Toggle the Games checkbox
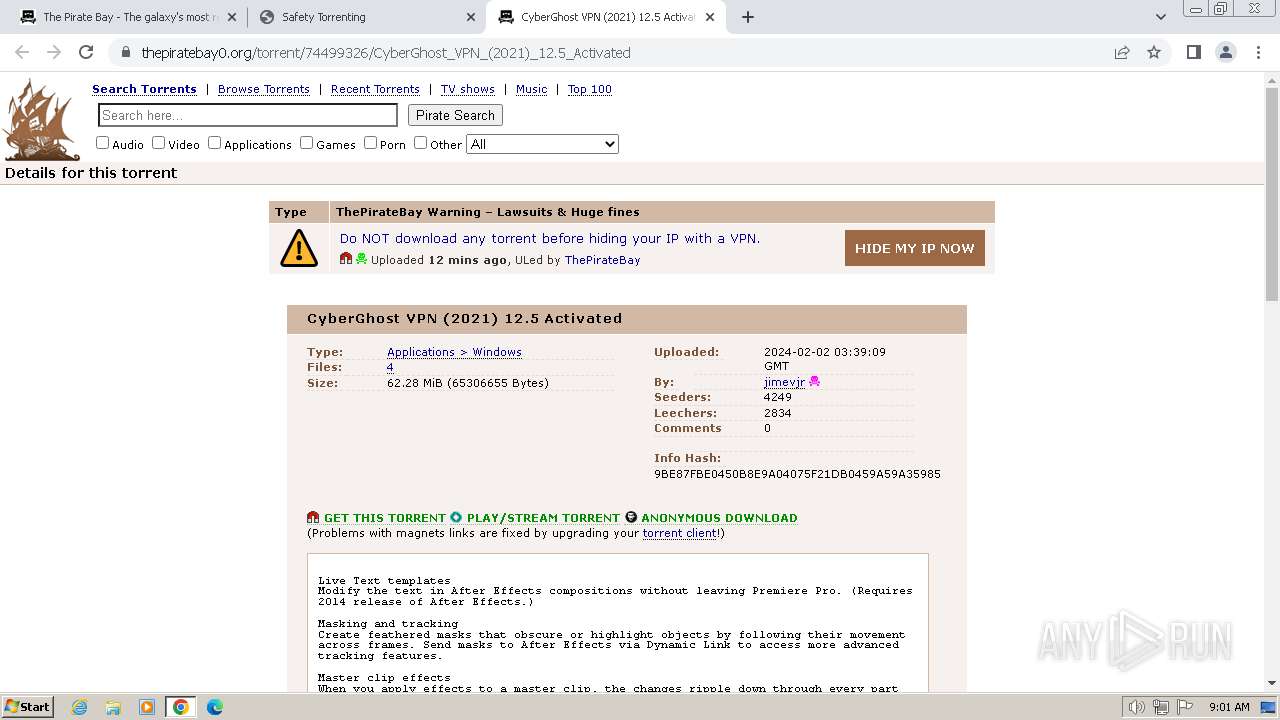Viewport: 1280px width, 720px height. 306,143
